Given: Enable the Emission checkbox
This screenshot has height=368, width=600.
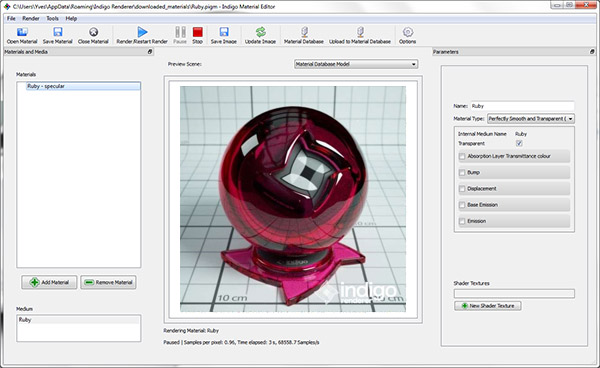Looking at the screenshot, I should click(462, 221).
